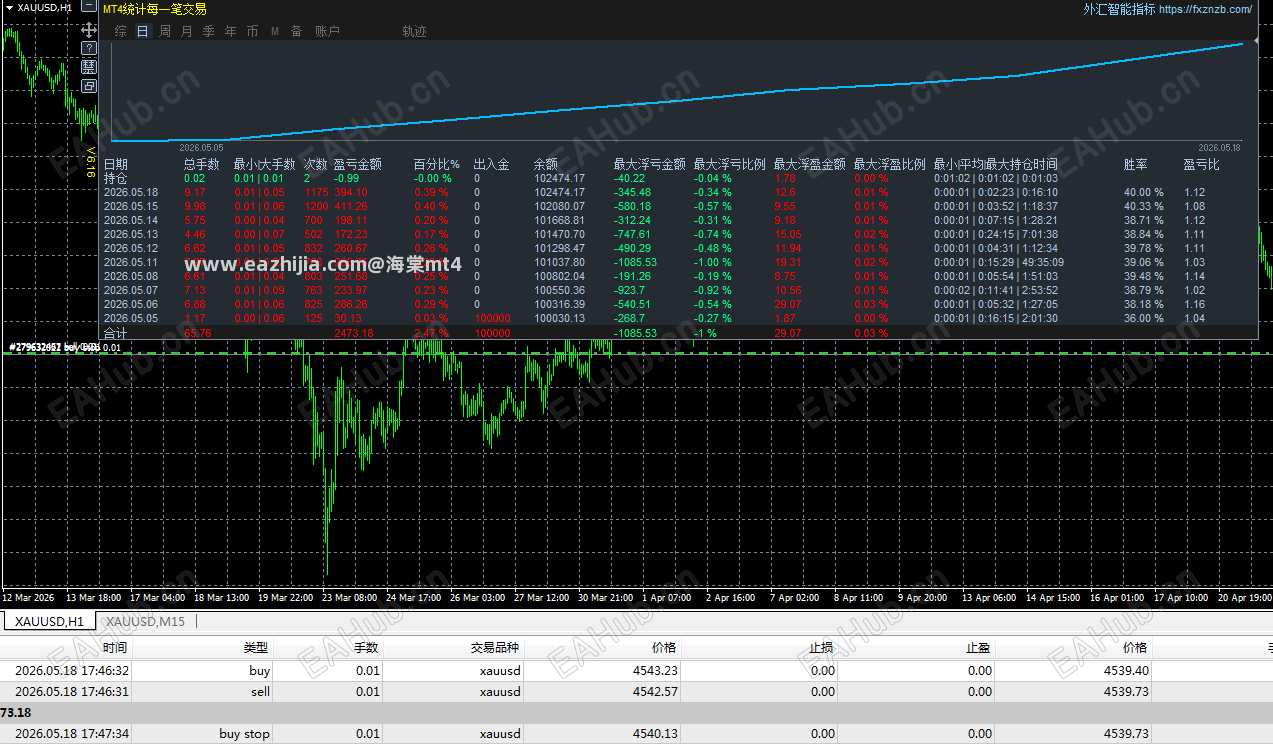Click the 时间 column header in orders table
This screenshot has height=753, width=1273.
(115, 648)
